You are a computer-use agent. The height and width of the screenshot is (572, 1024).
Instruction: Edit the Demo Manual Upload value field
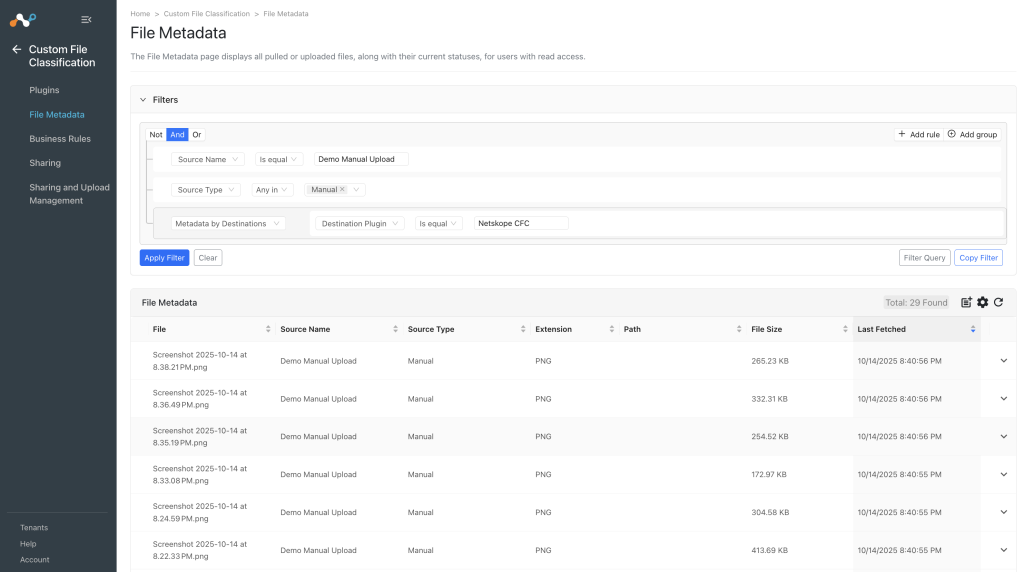361,159
